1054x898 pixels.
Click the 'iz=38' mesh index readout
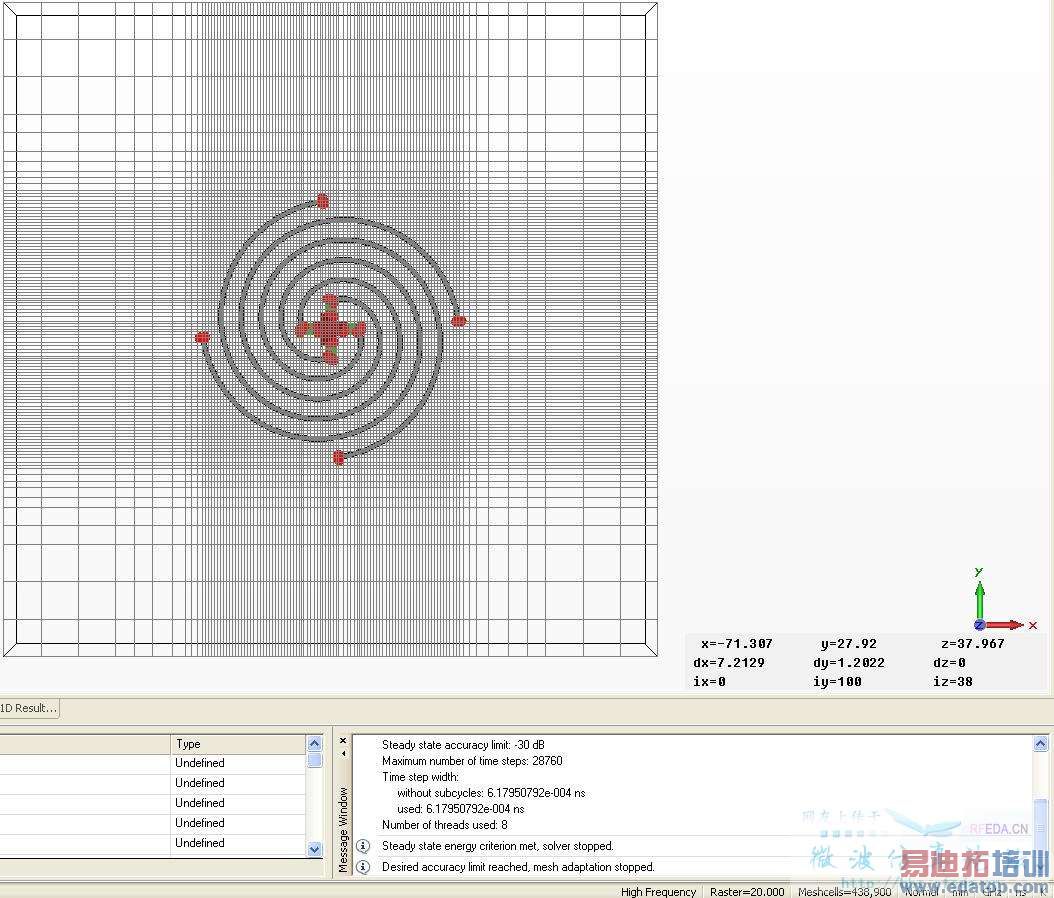(952, 681)
